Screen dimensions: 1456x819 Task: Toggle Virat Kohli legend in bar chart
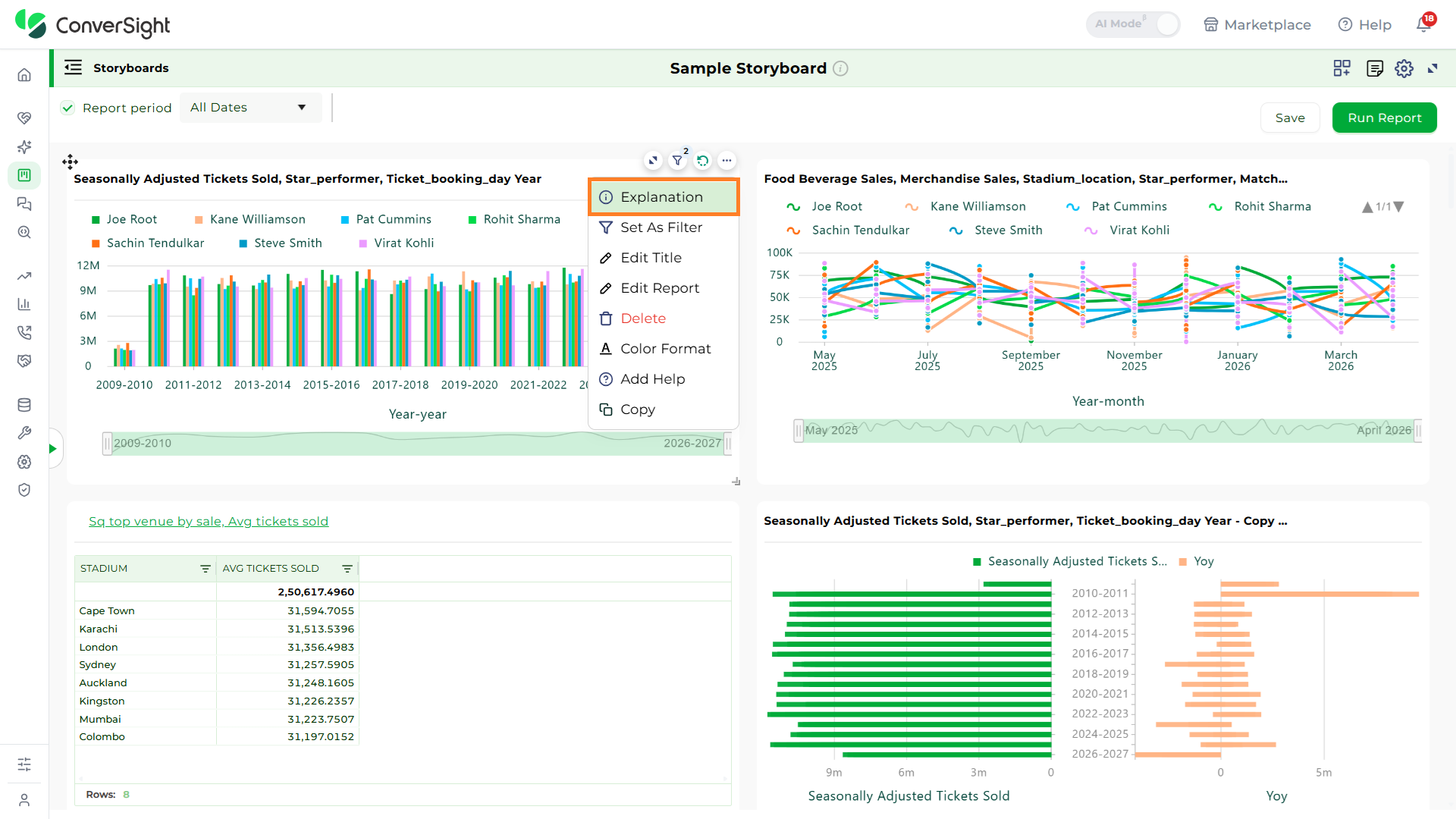coord(396,243)
